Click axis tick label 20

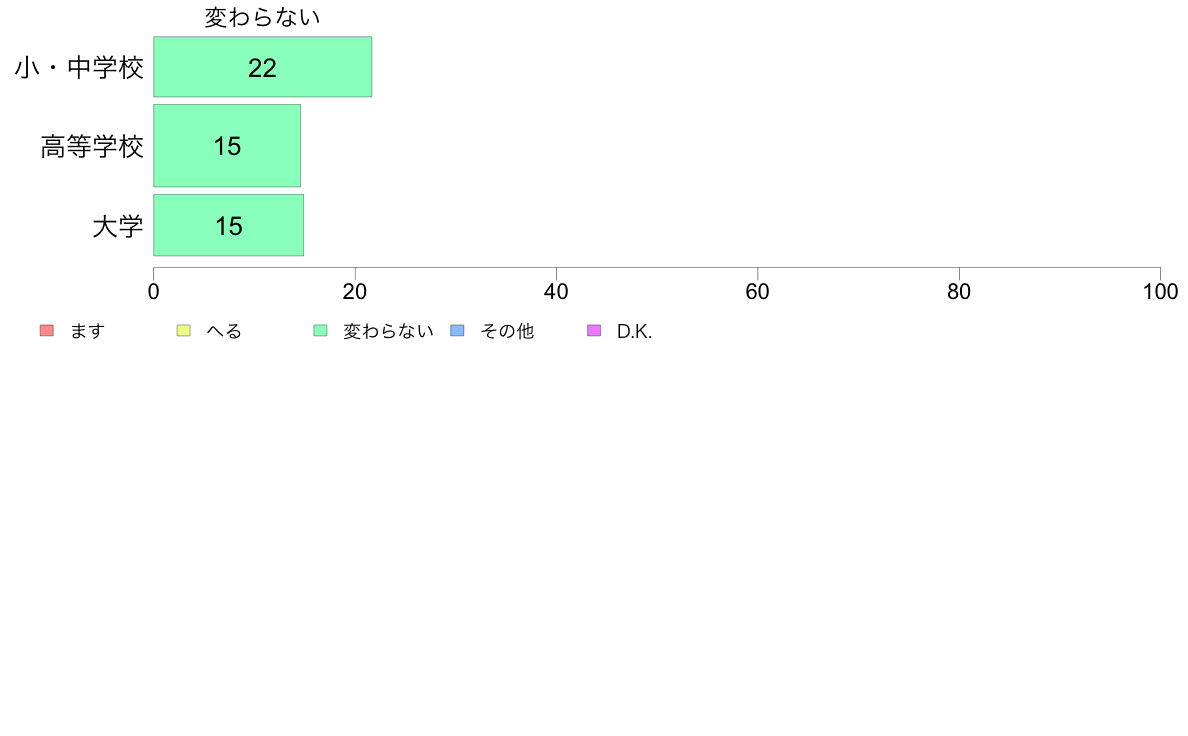[x=355, y=292]
